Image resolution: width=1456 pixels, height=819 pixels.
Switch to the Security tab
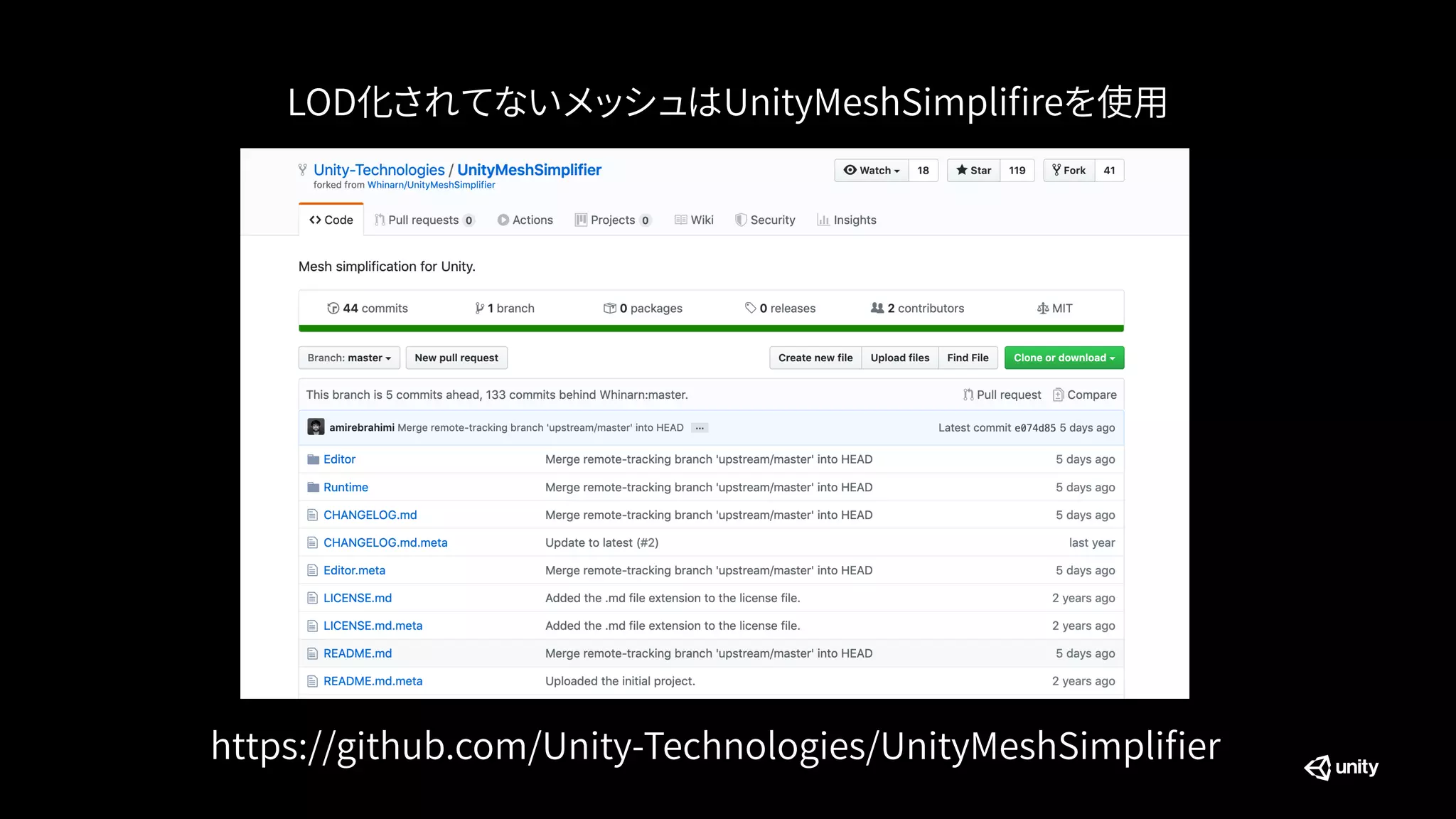pyautogui.click(x=765, y=220)
